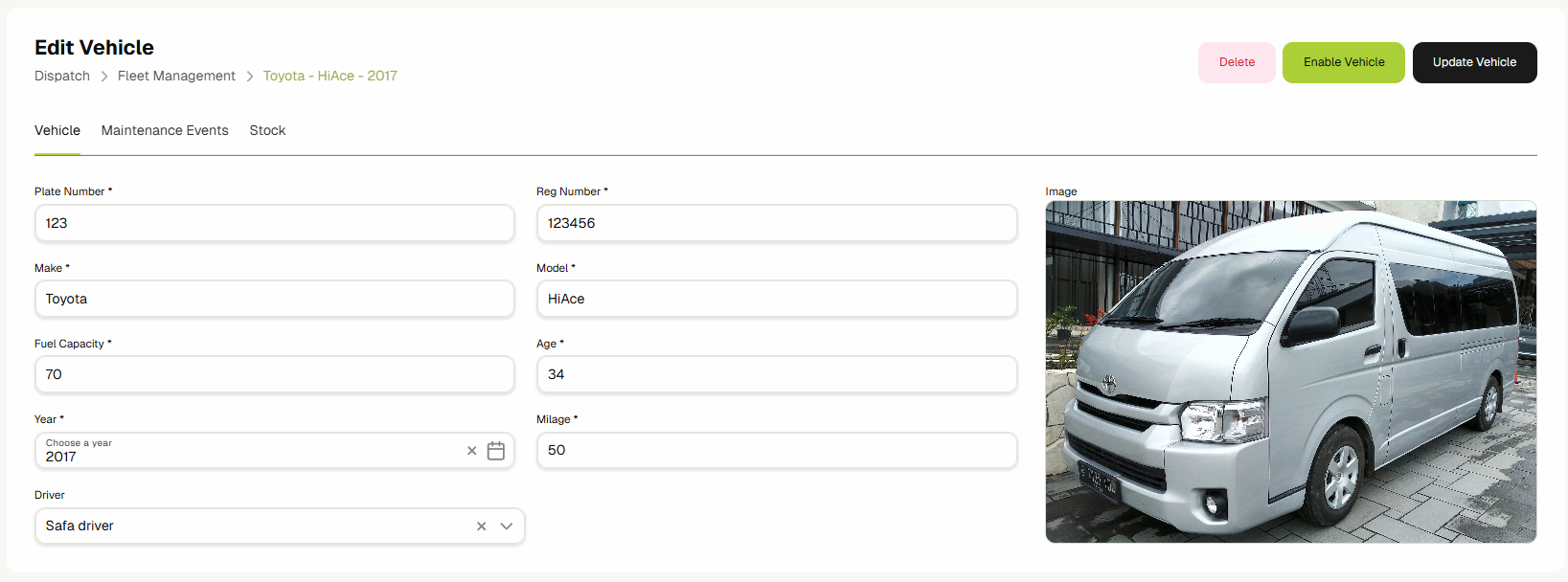Clear the selected year 2017
The width and height of the screenshot is (1568, 582).
(x=471, y=451)
